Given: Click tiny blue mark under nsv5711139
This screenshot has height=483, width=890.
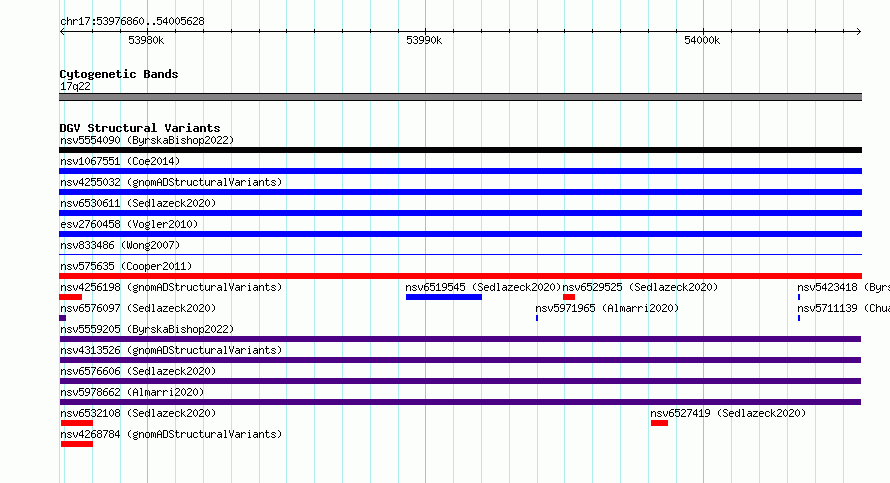Looking at the screenshot, I should click(x=799, y=318).
